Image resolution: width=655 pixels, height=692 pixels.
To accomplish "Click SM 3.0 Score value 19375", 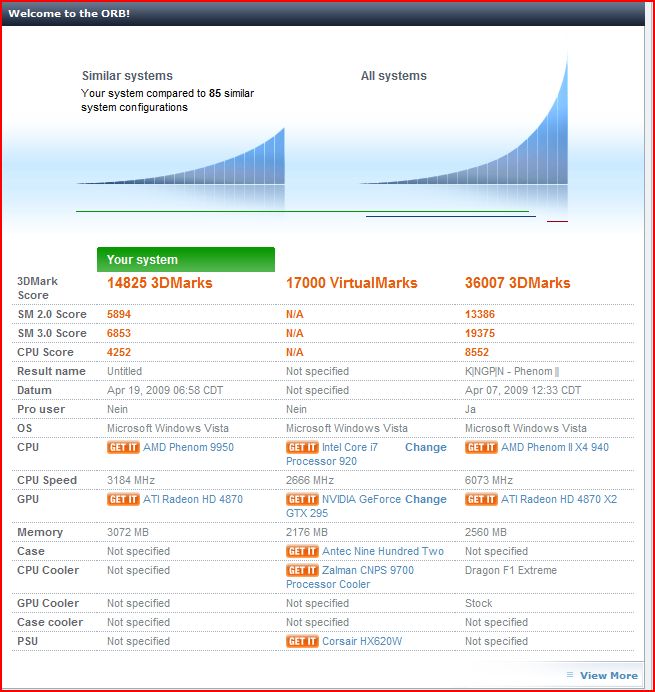I will 480,333.
